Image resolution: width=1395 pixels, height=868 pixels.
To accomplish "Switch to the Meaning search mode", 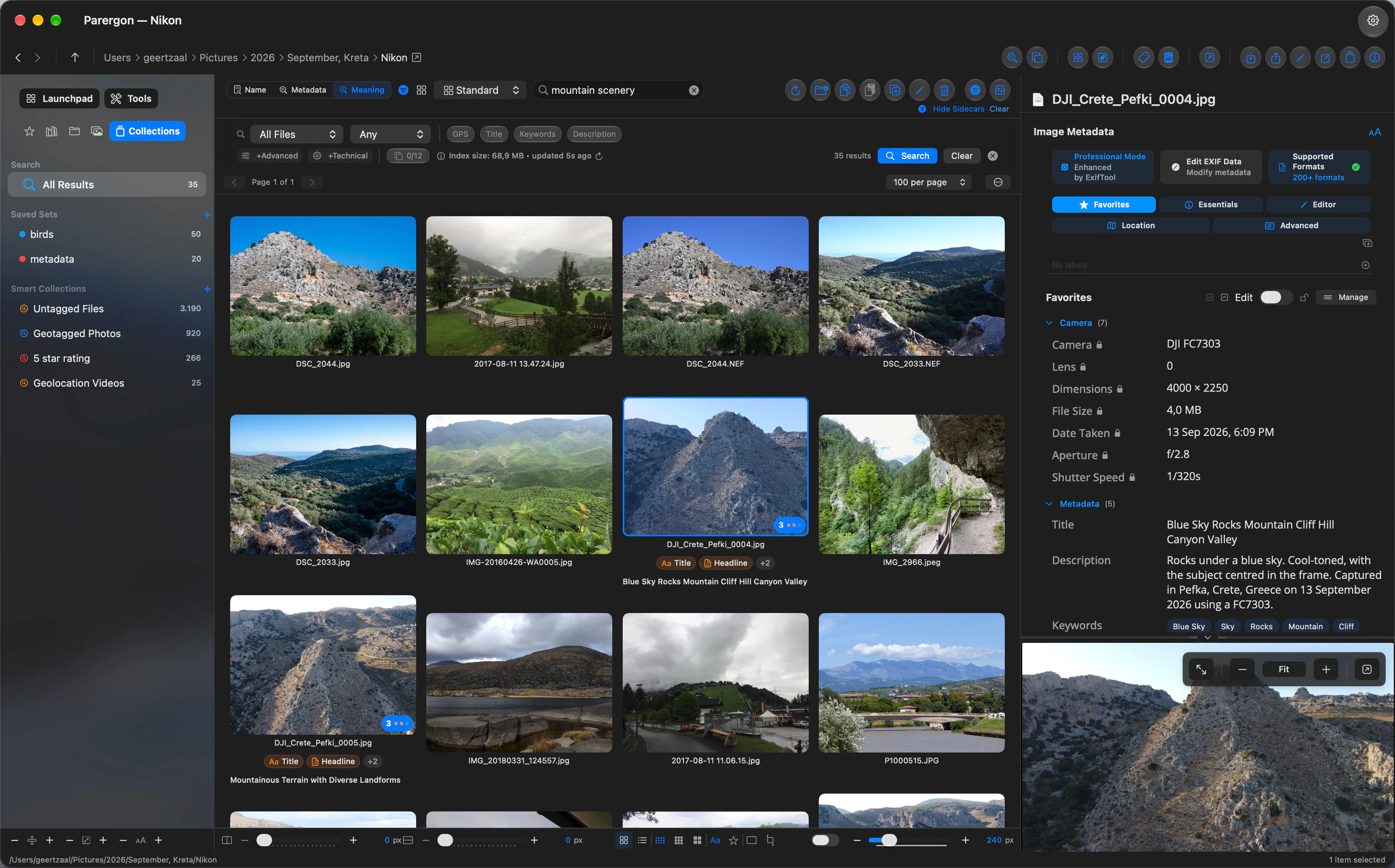I will (x=362, y=90).
